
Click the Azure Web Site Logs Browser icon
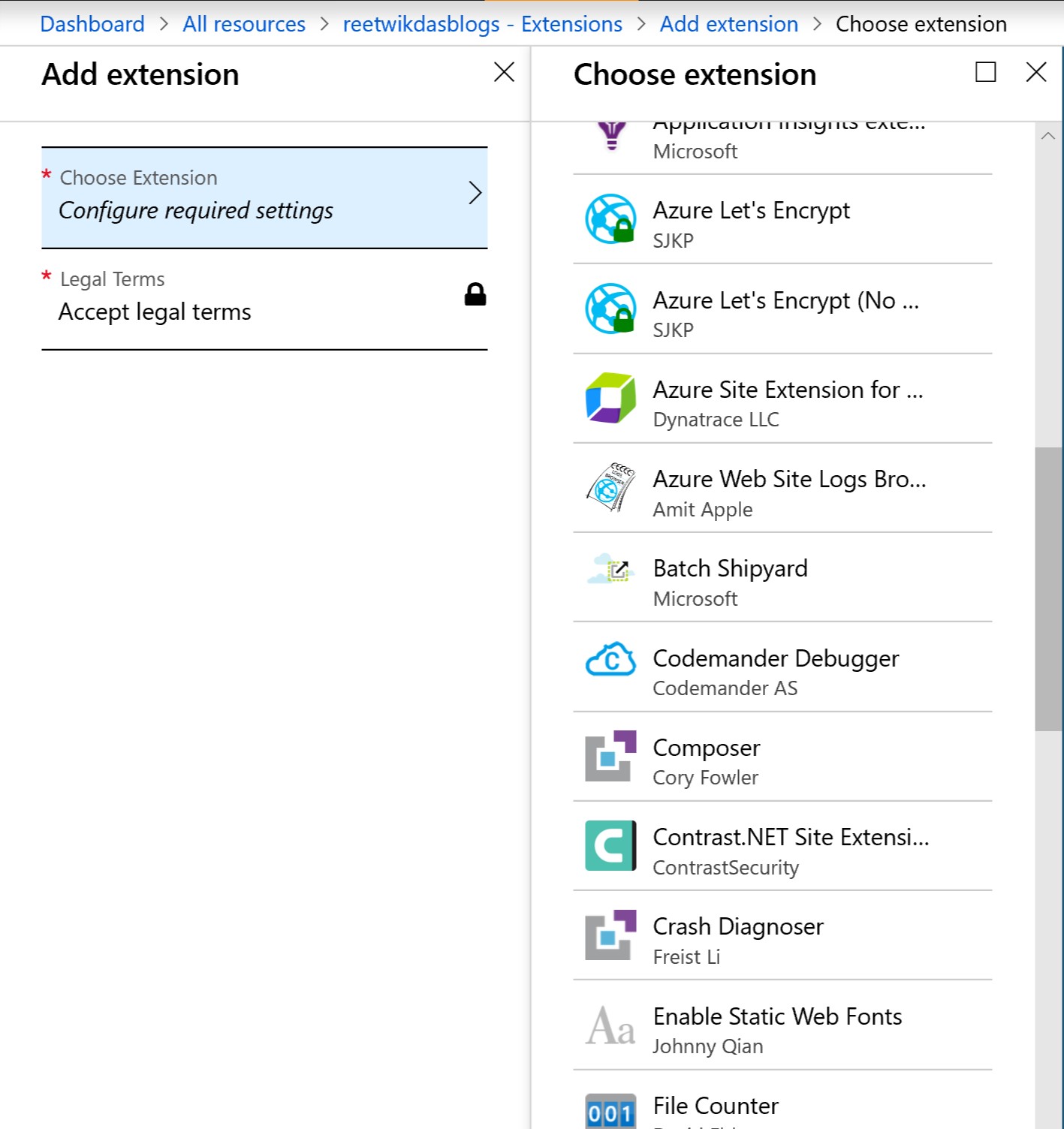click(x=610, y=487)
